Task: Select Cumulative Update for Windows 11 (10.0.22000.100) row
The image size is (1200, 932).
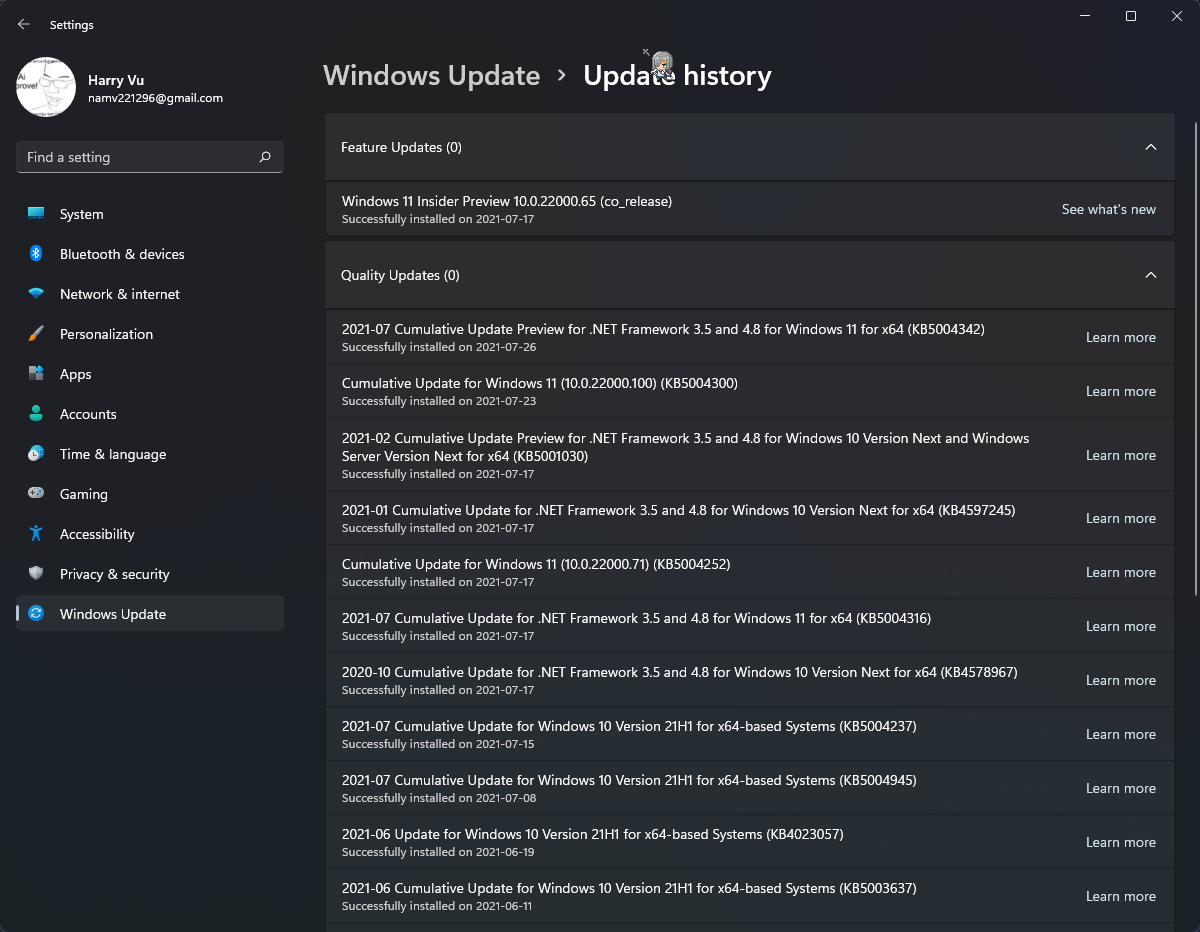Action: coord(750,391)
